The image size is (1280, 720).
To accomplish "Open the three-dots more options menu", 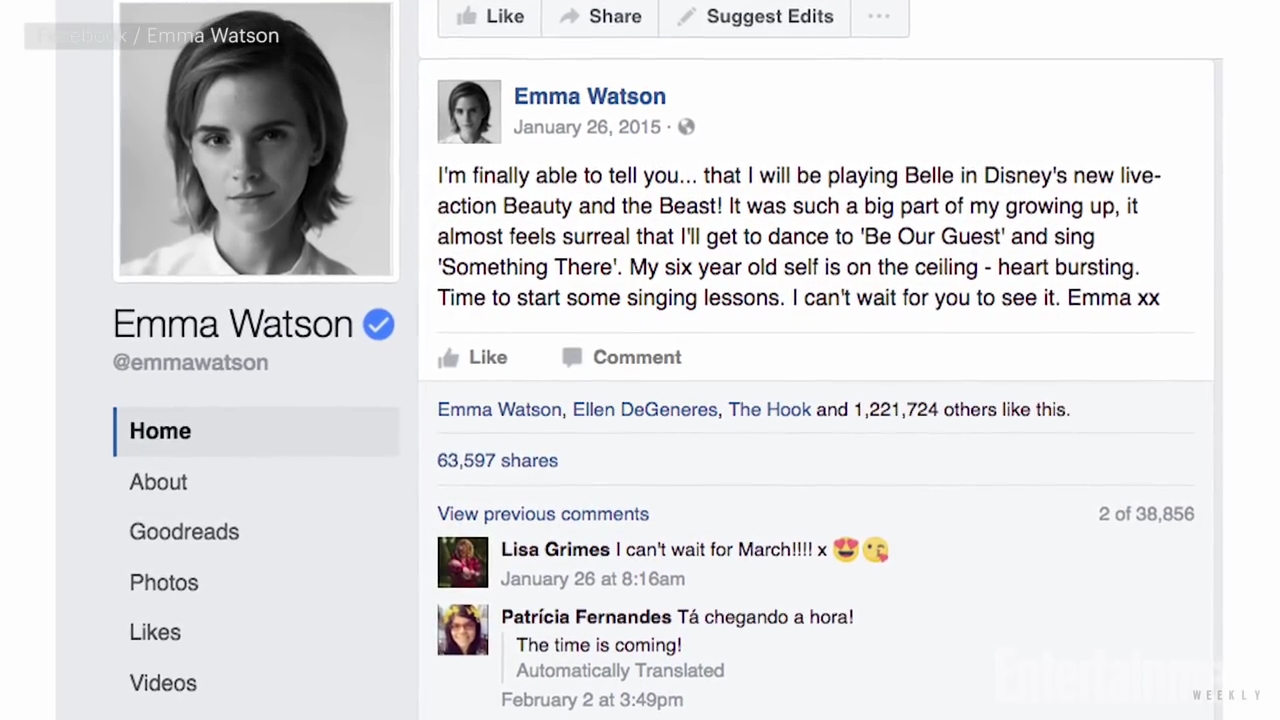I will [879, 16].
